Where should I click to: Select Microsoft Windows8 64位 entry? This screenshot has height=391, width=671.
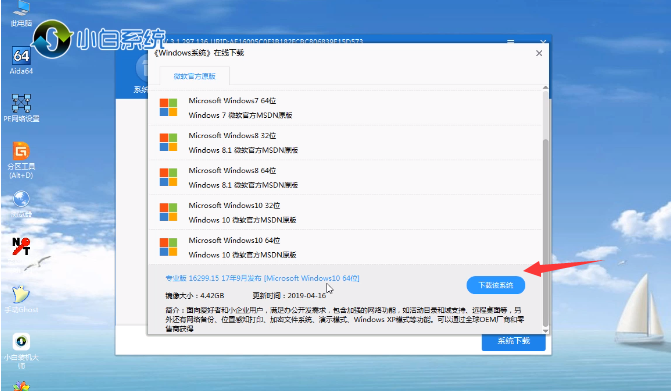click(345, 178)
